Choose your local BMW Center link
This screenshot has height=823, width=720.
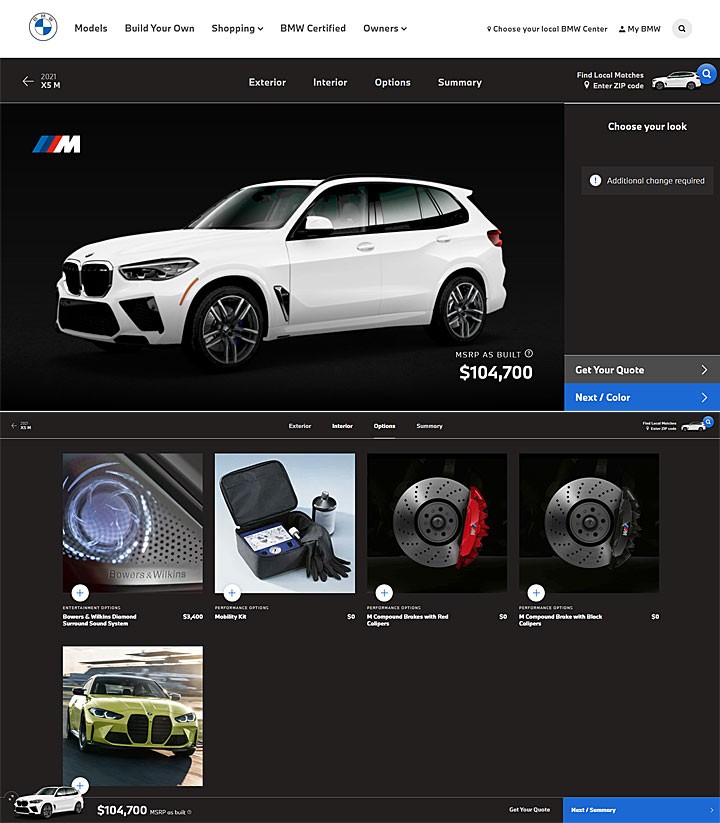547,29
